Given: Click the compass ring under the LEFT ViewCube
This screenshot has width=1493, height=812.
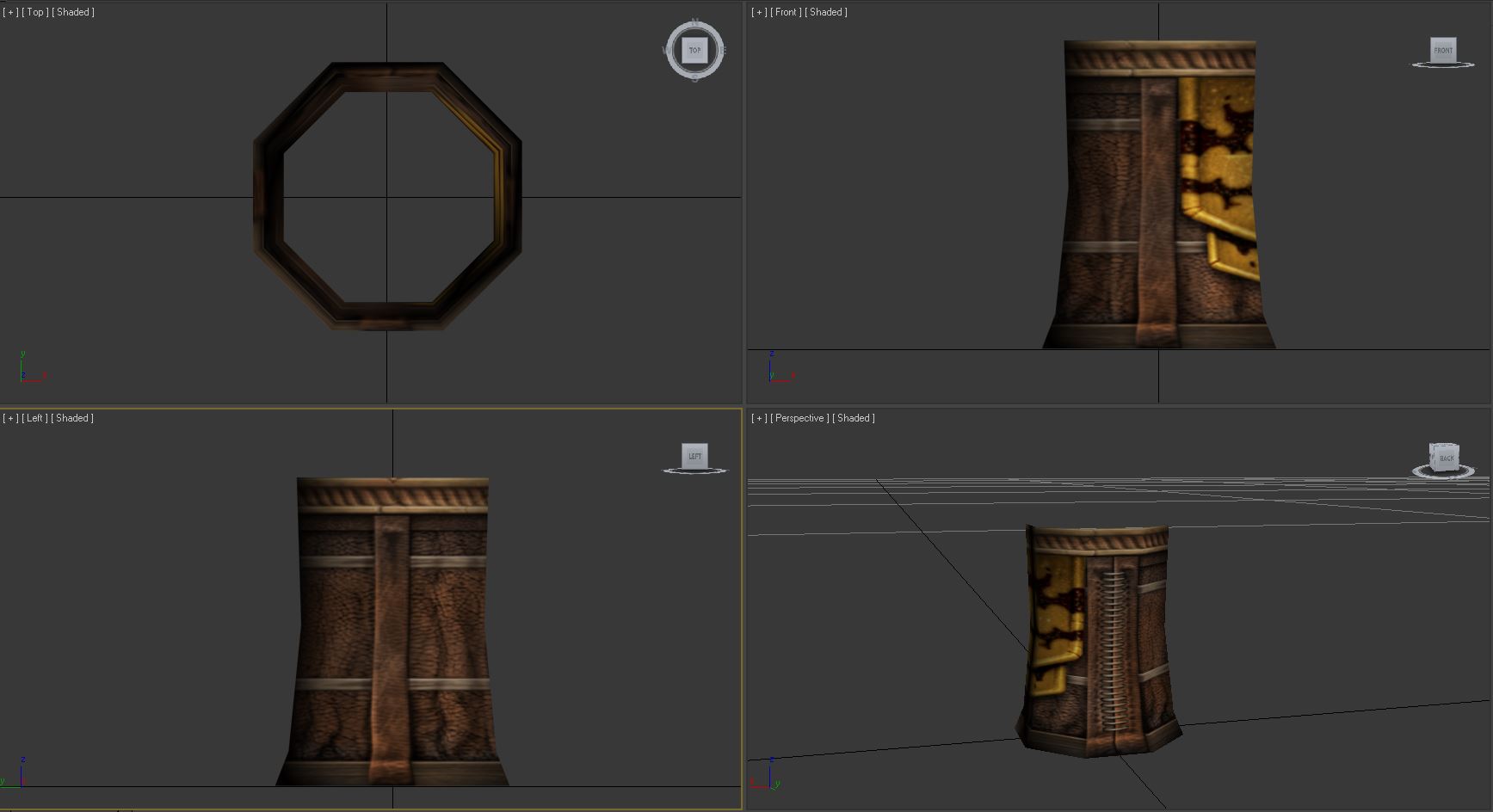Looking at the screenshot, I should point(694,471).
